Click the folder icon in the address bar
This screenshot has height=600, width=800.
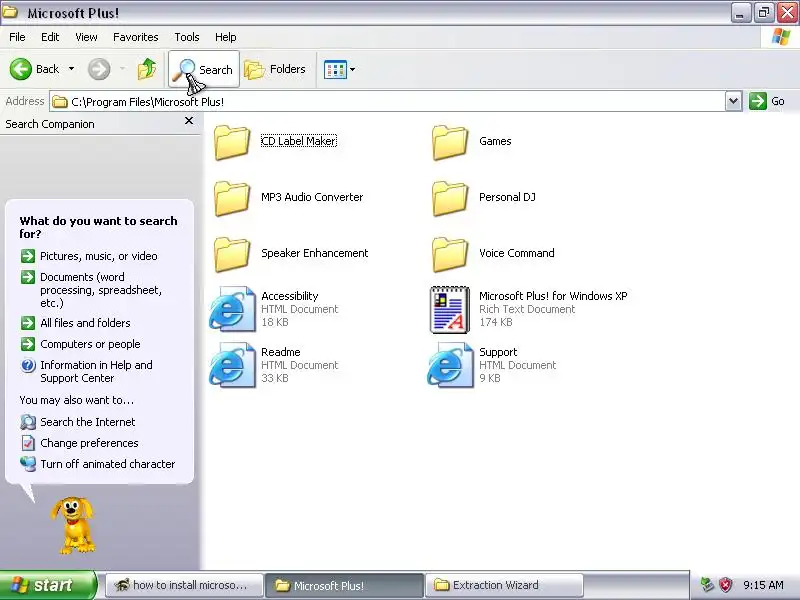point(60,102)
